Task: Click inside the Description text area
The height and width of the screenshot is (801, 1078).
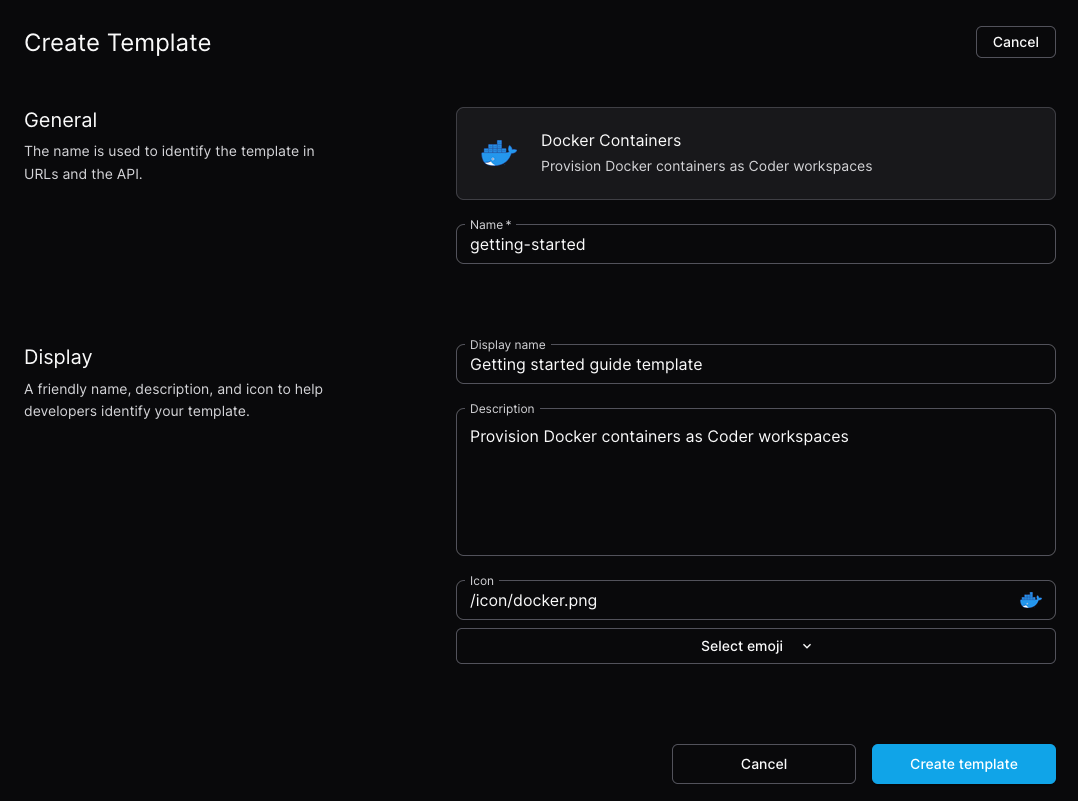Action: pyautogui.click(x=755, y=482)
